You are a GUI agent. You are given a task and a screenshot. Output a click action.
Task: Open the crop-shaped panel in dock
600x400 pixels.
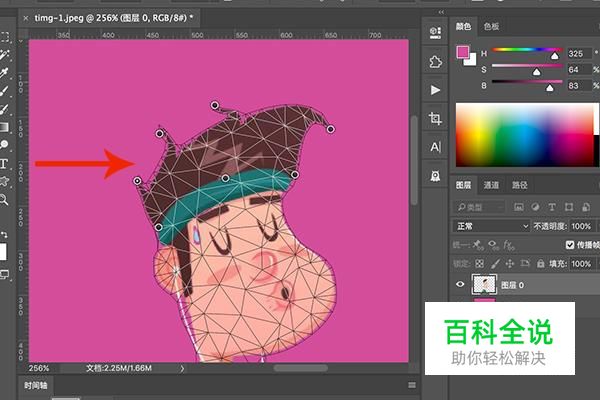[435, 119]
